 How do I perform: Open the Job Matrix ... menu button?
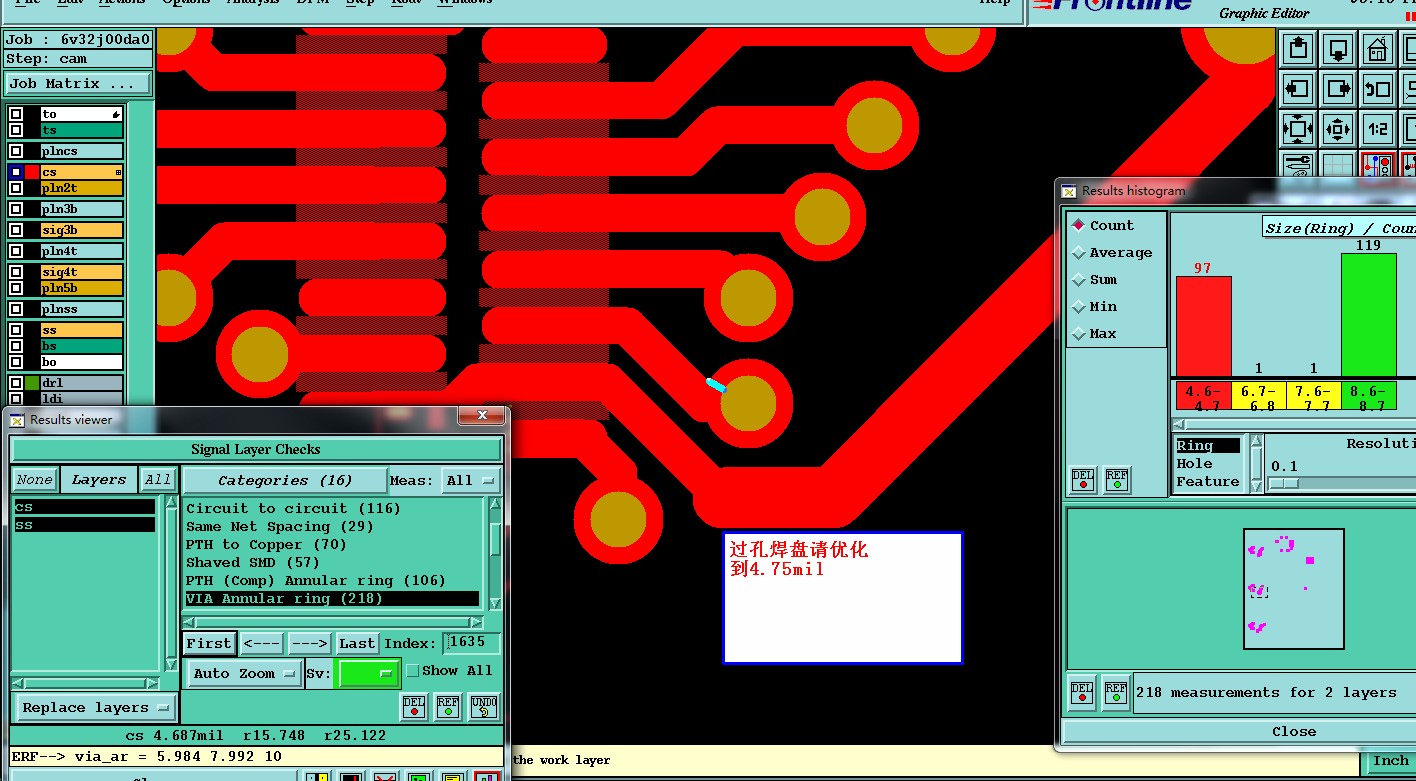(78, 84)
